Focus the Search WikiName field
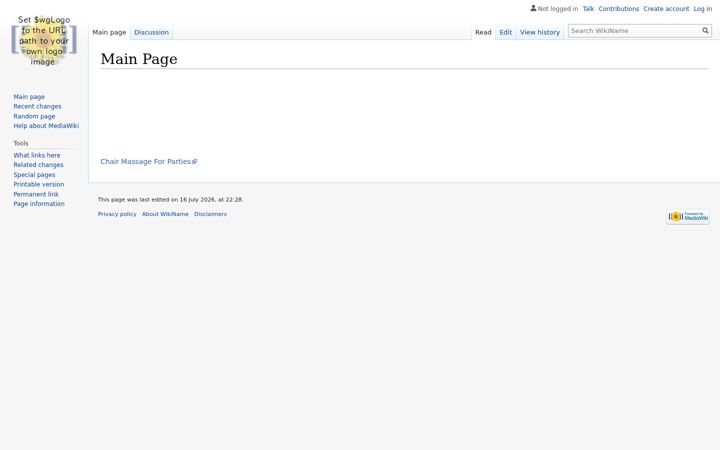720x450 pixels. [635, 31]
